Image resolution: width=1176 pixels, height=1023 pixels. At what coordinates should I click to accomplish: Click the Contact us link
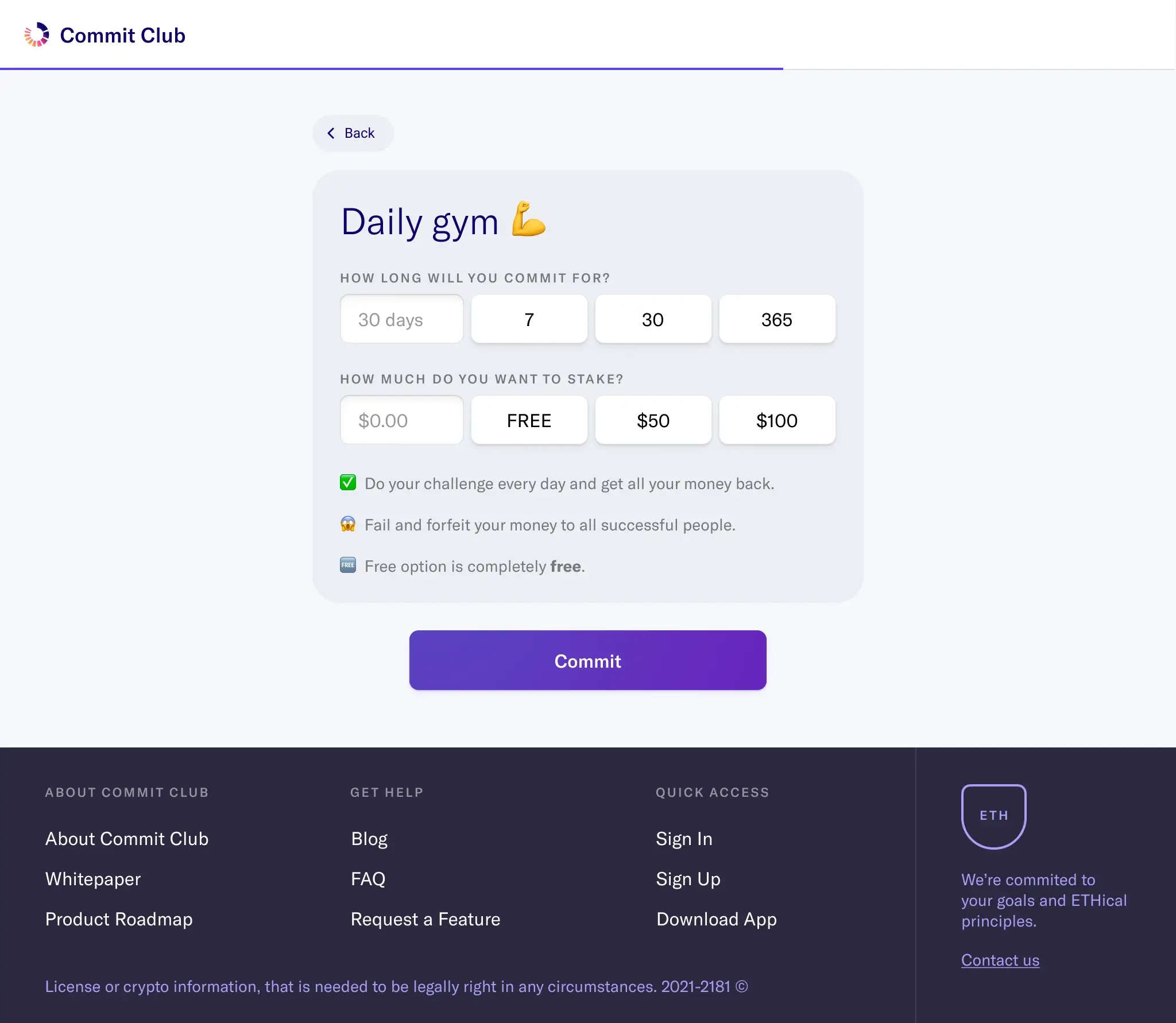pos(1000,959)
